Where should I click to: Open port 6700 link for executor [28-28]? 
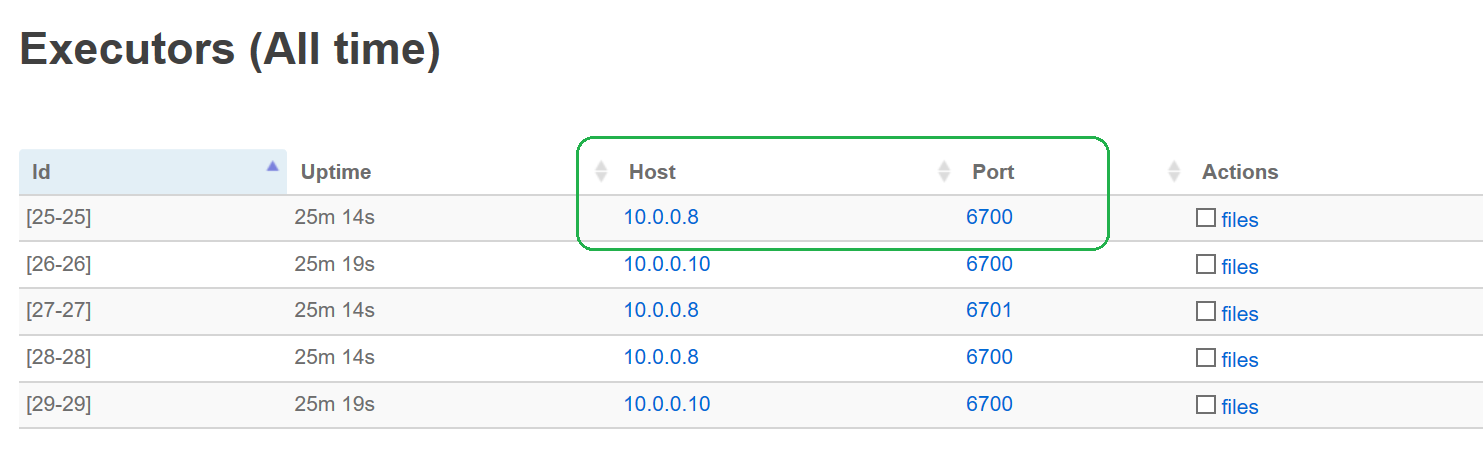[989, 357]
